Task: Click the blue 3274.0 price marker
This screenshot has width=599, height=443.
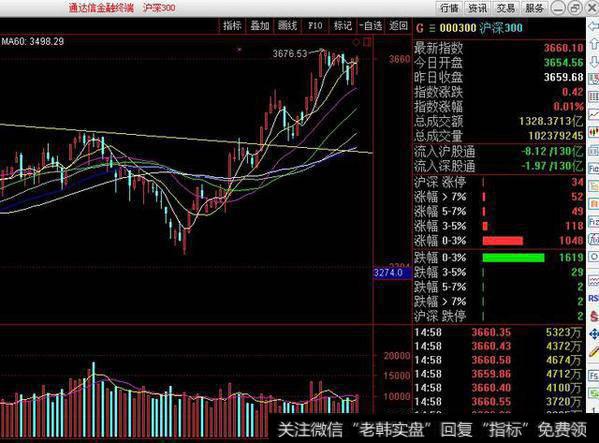Action: [x=392, y=273]
